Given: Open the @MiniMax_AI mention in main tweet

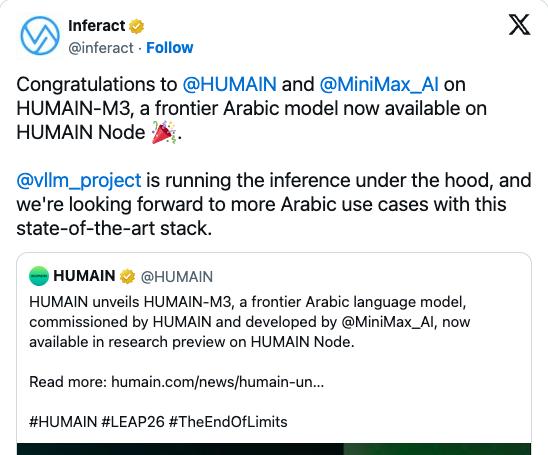Looking at the screenshot, I should [379, 85].
